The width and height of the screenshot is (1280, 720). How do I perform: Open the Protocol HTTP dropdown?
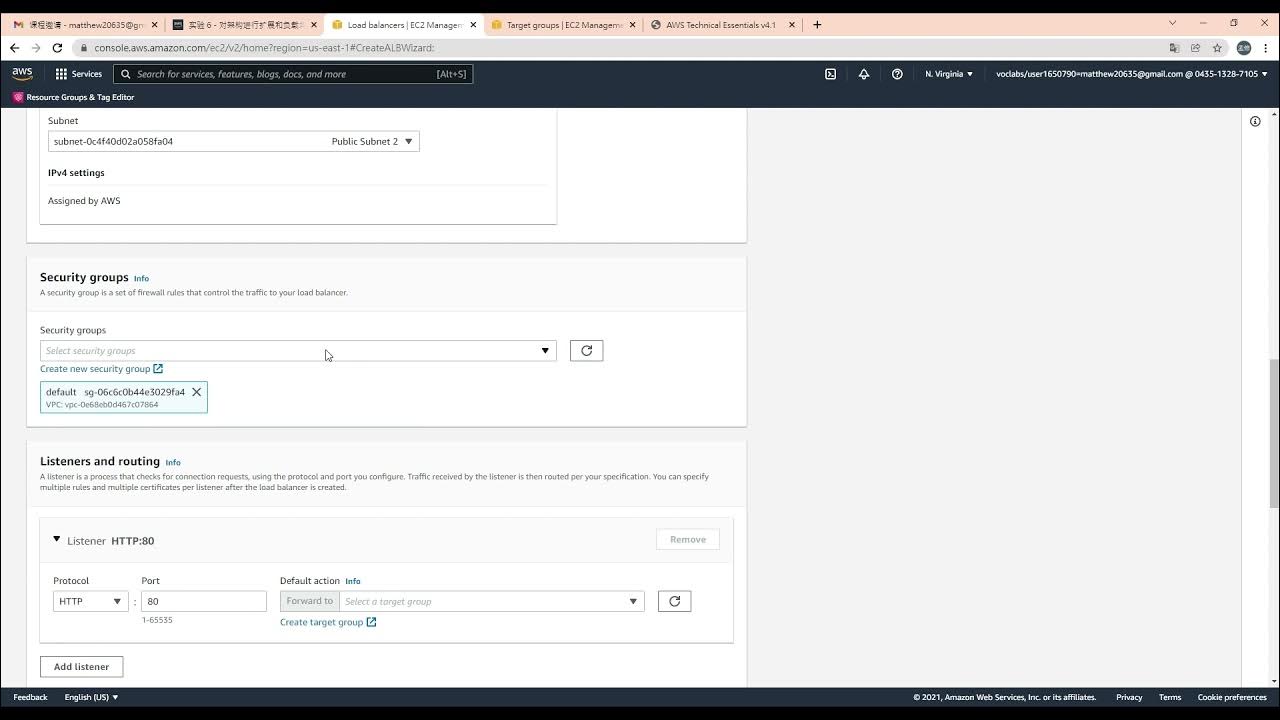point(90,601)
